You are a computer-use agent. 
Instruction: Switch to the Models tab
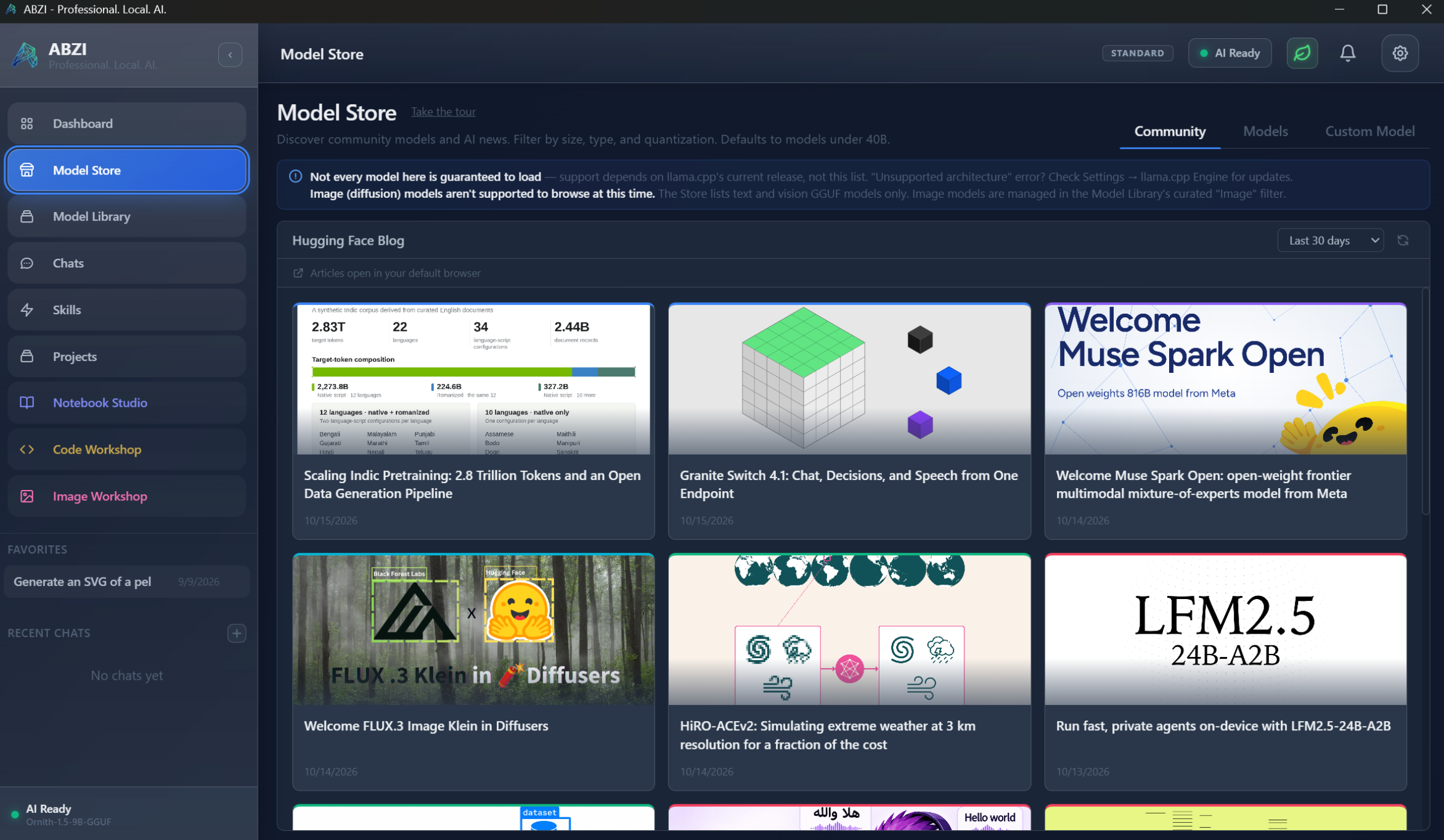coord(1265,131)
